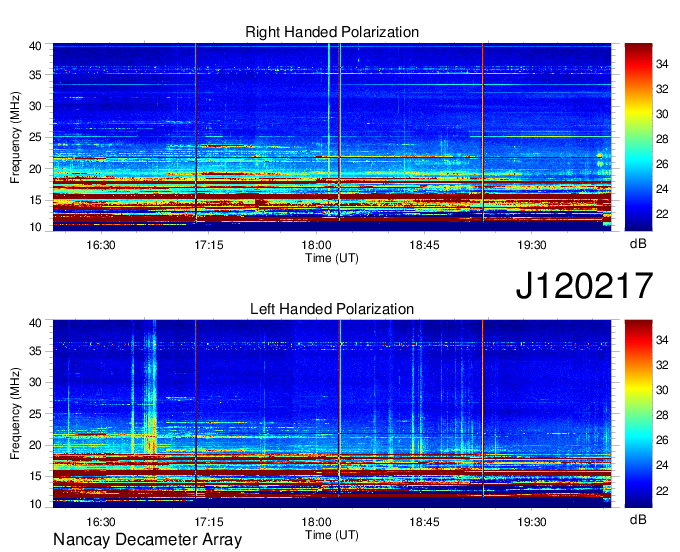
Task: Click 25 MHz tick on Right Handed frequency axis
Action: (36, 137)
